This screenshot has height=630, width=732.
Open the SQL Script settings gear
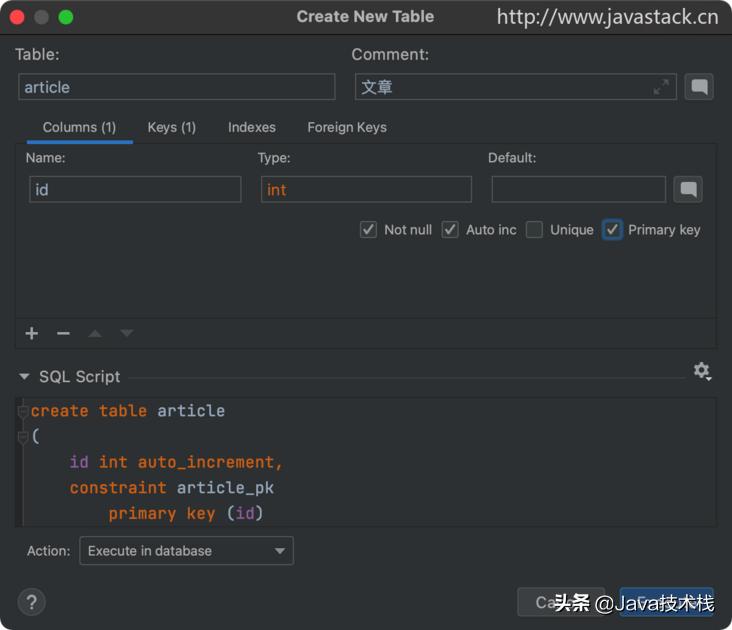tap(702, 371)
